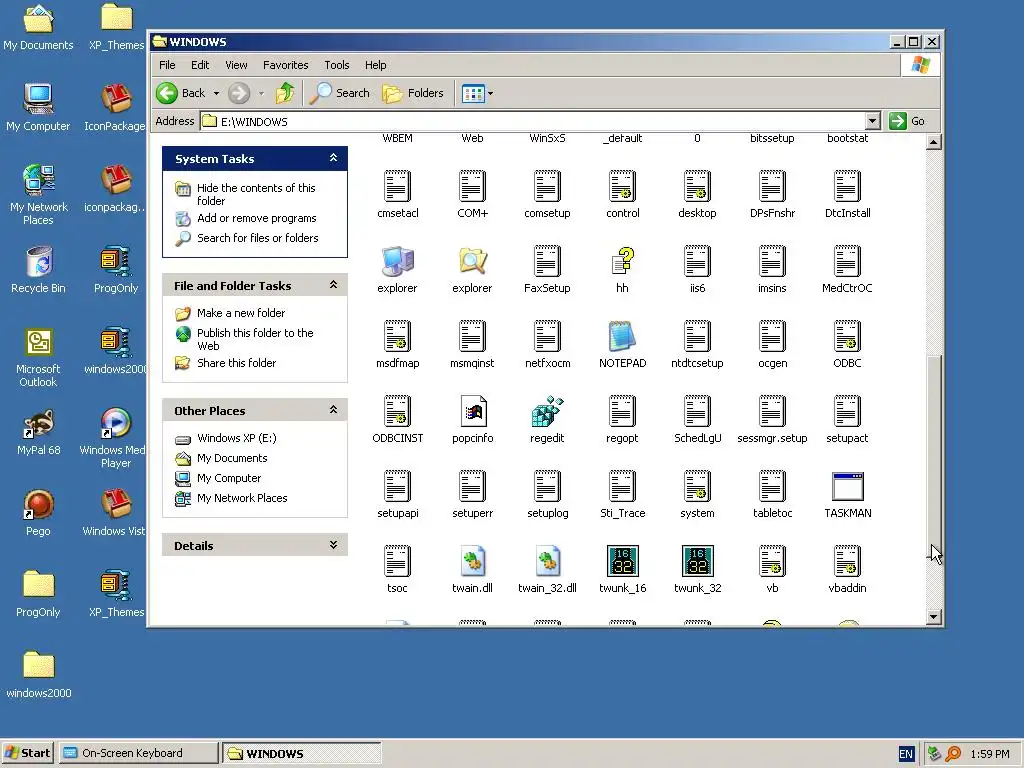Viewport: 1024px width, 768px height.
Task: Select the twain.dll file icon
Action: 472,561
